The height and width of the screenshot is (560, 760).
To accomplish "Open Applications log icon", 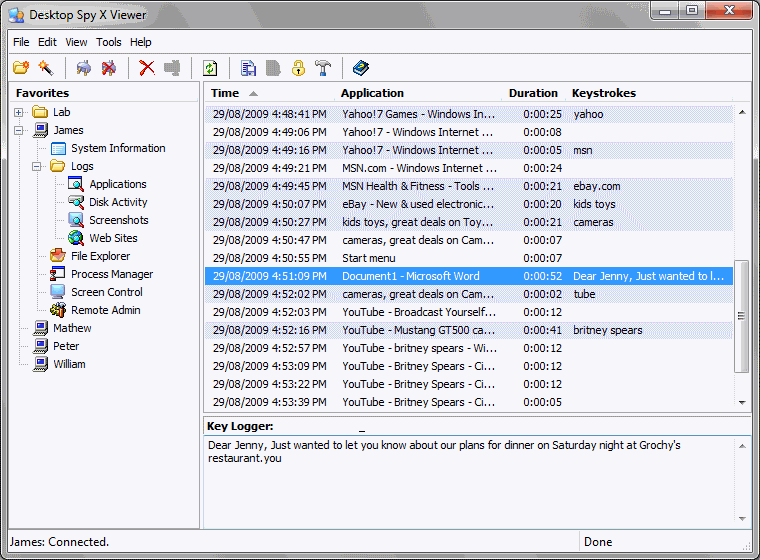I will 76,184.
